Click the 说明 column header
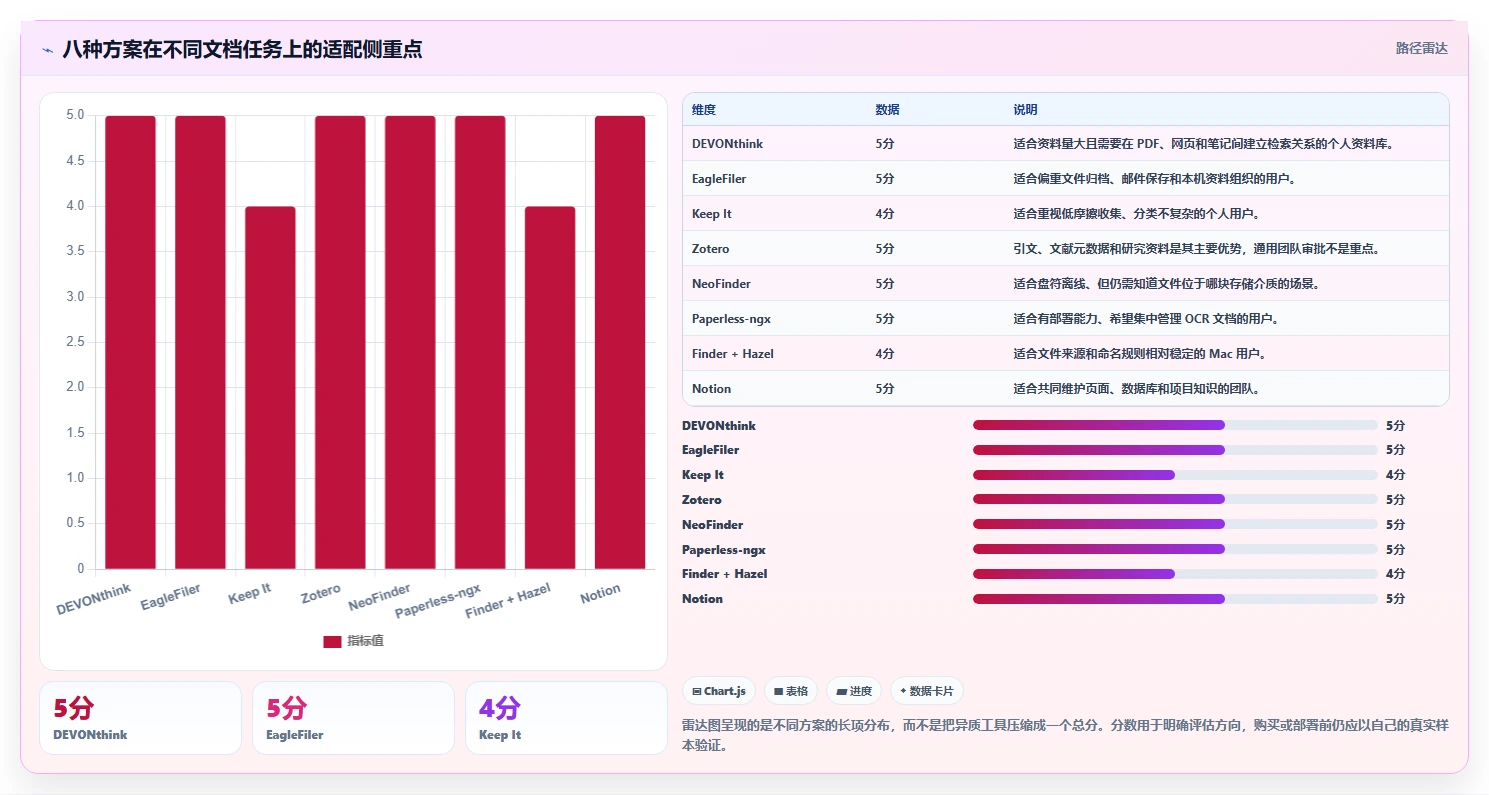 point(1025,109)
